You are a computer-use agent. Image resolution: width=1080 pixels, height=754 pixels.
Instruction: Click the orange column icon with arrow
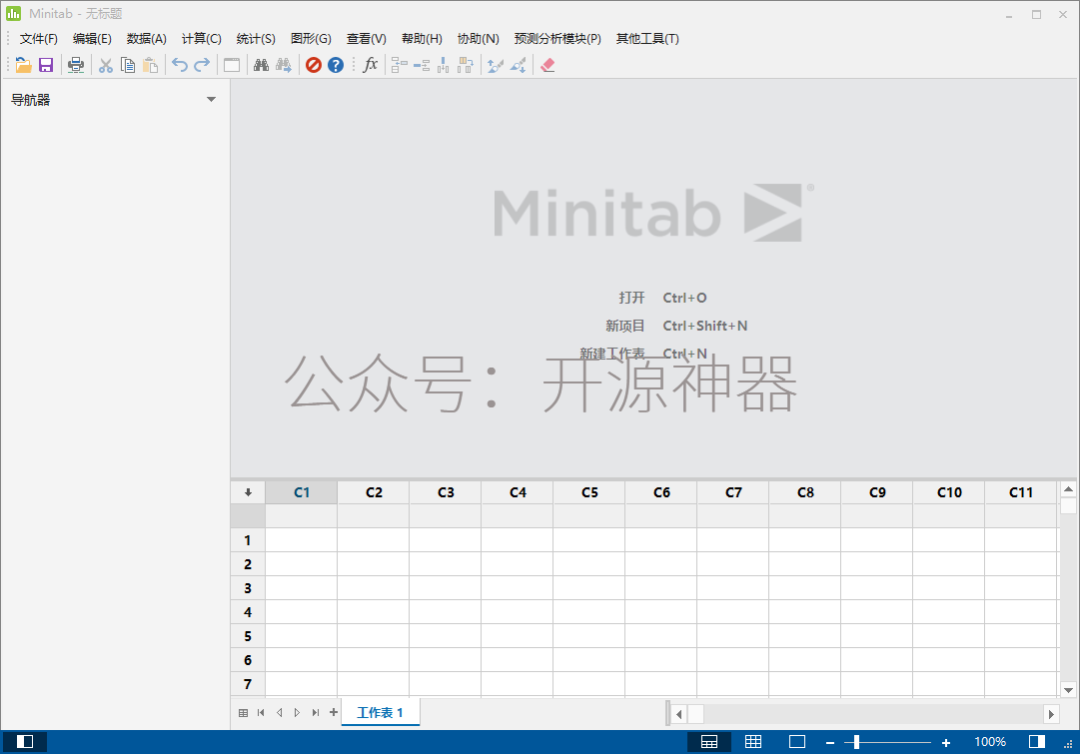pos(466,65)
